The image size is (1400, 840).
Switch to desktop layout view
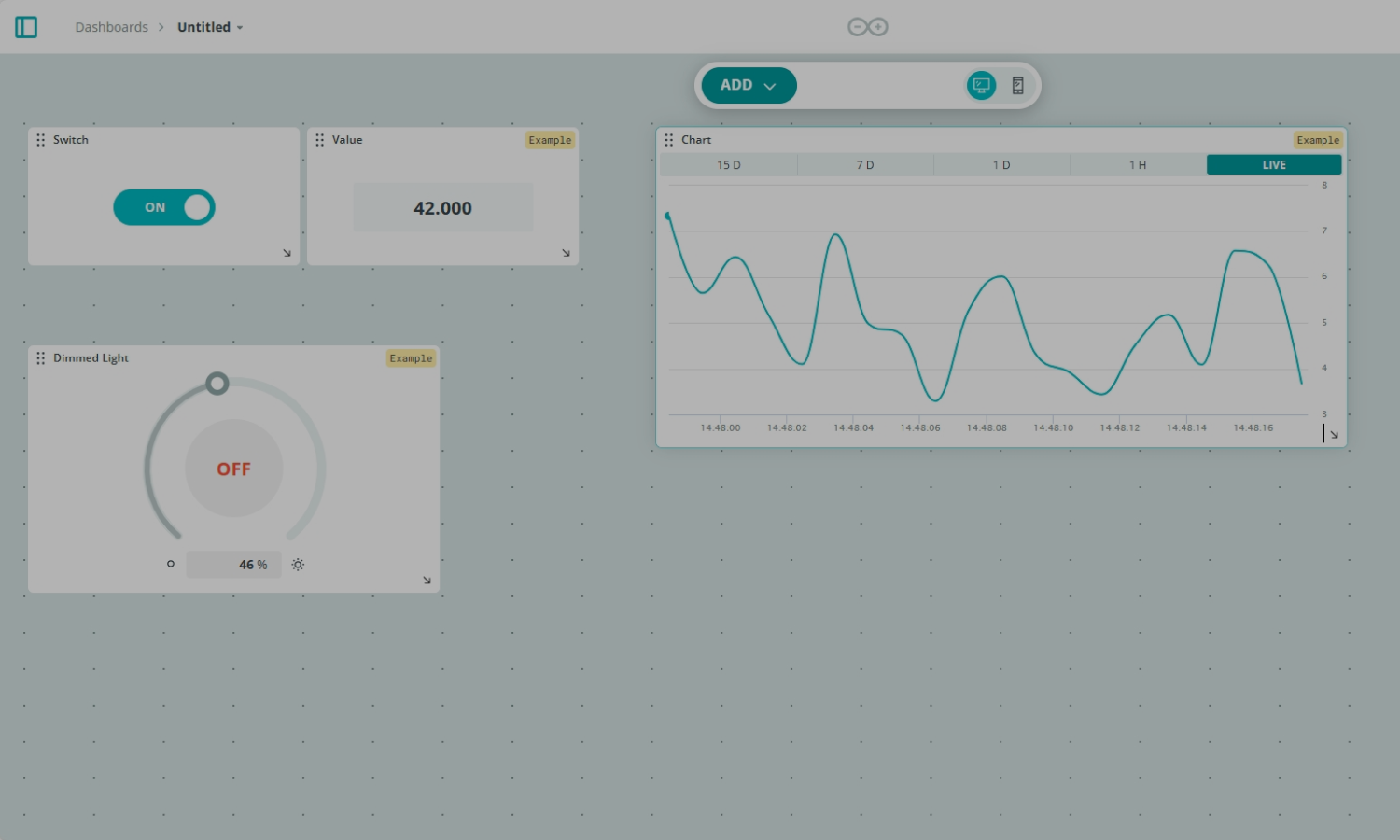(x=981, y=86)
